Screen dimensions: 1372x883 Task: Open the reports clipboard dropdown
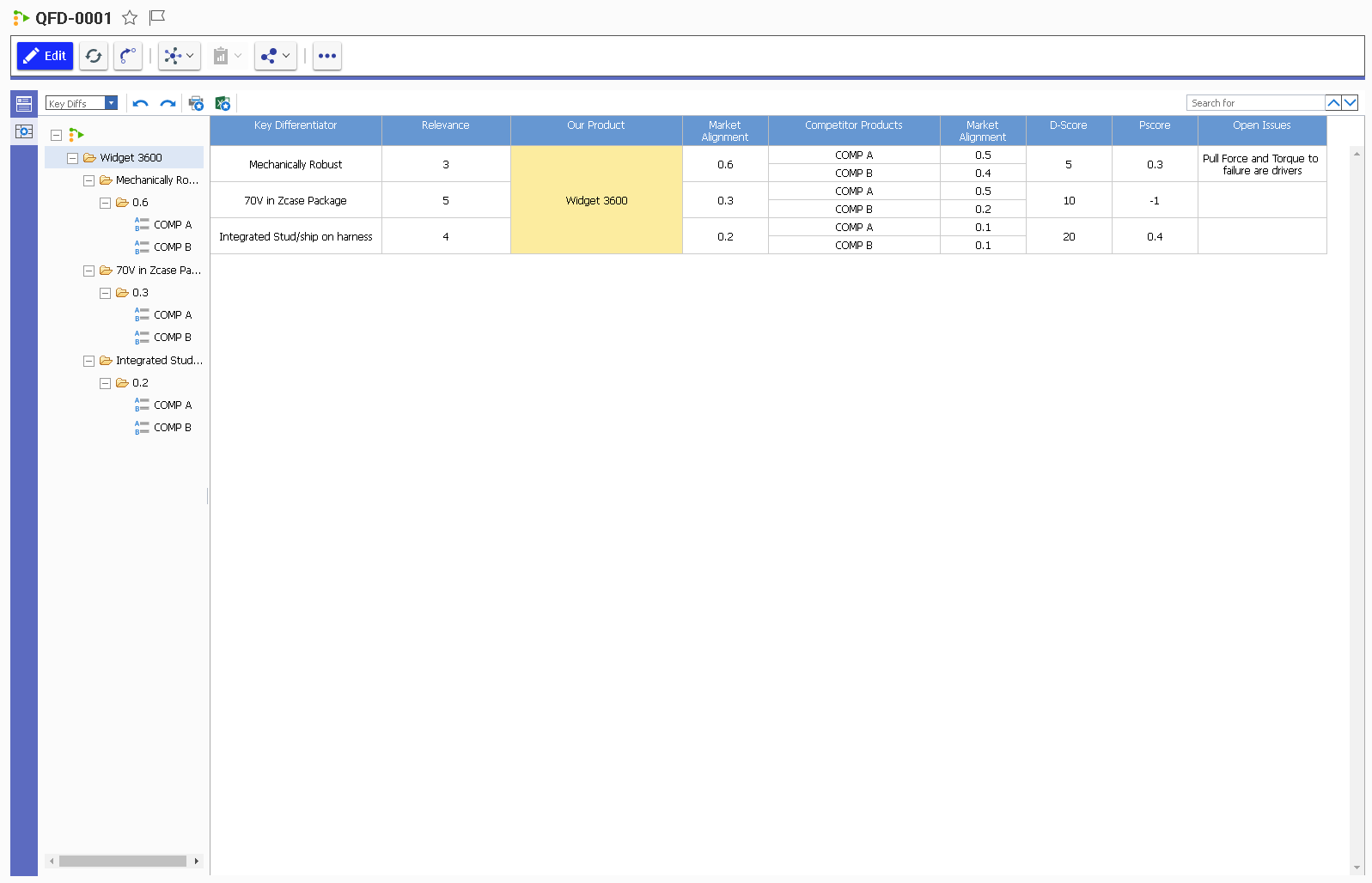[228, 56]
